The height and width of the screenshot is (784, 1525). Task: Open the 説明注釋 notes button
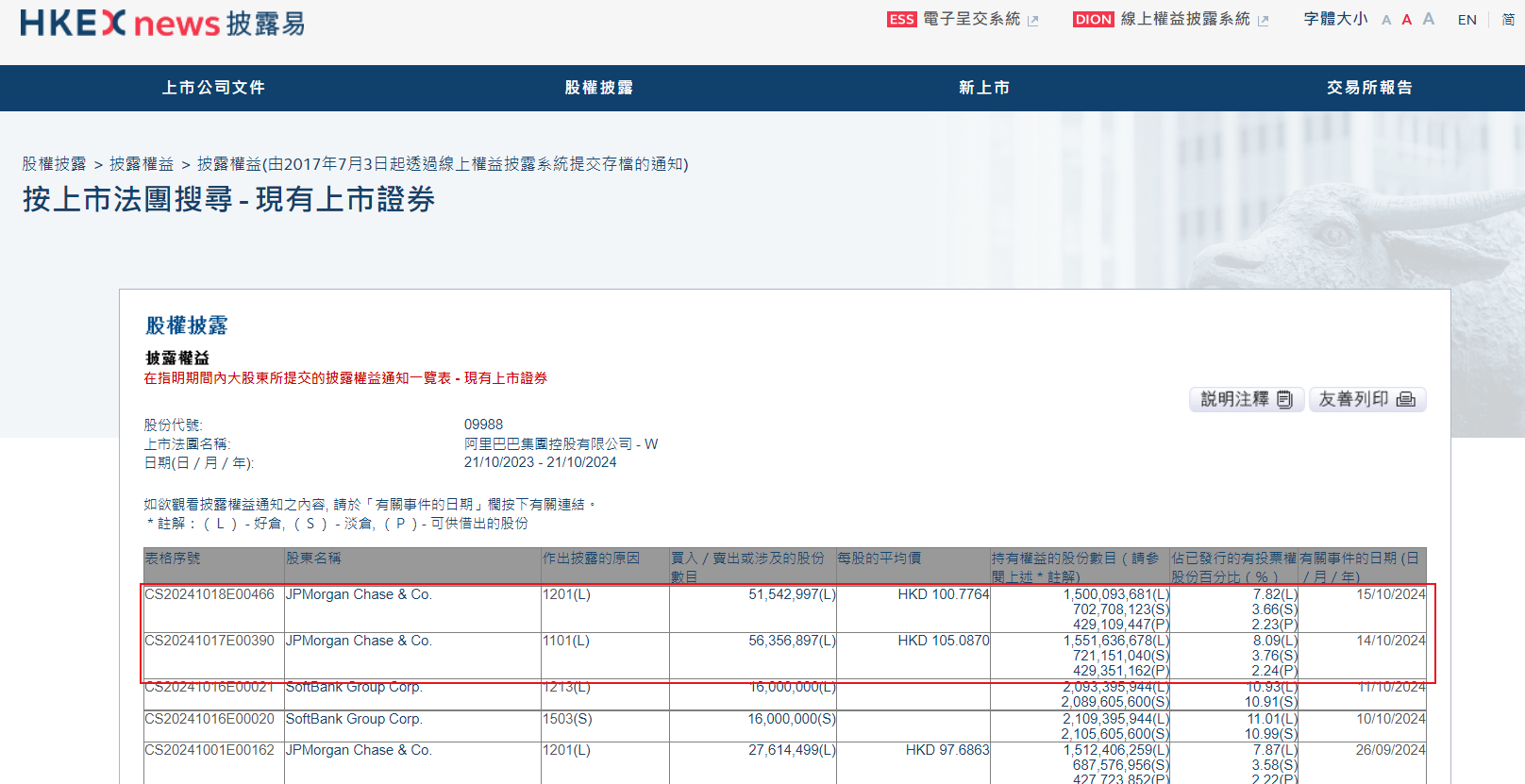(x=1246, y=400)
